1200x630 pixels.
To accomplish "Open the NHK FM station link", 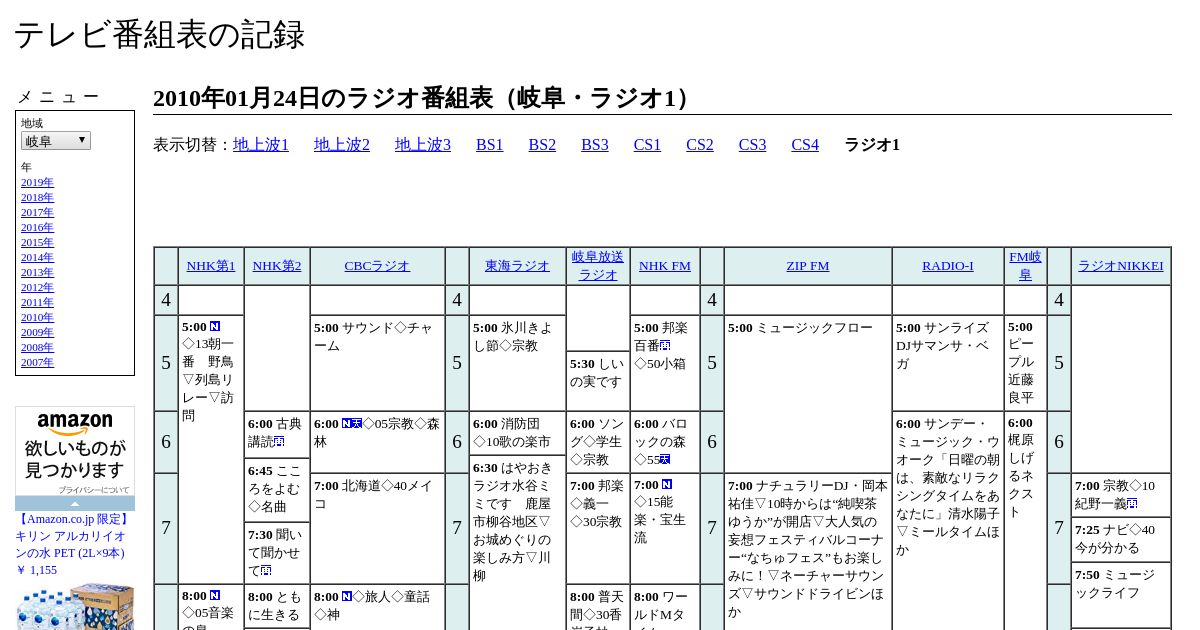I will point(665,266).
